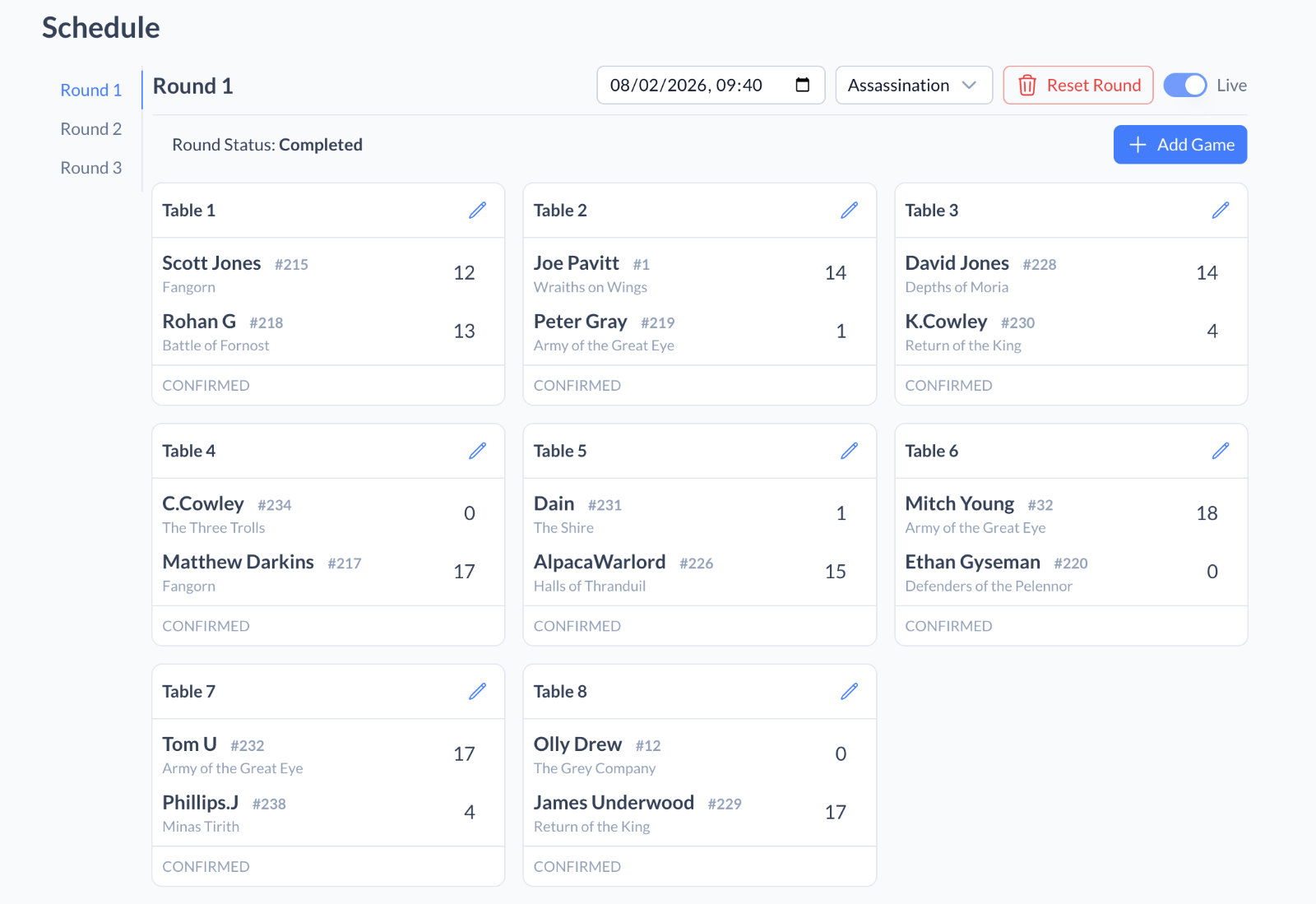
Task: Click the round date and time field
Action: tap(711, 86)
